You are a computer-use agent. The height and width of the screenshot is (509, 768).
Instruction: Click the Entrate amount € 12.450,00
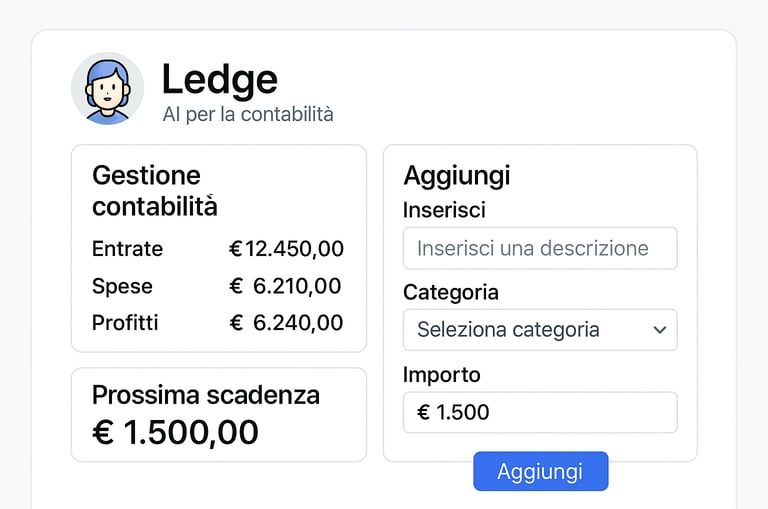(286, 249)
